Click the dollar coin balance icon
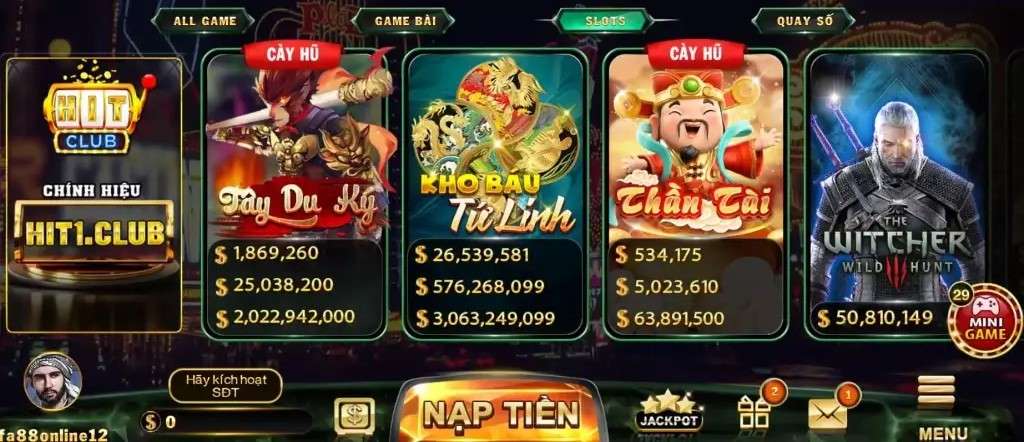1024x442 pixels. (x=151, y=422)
